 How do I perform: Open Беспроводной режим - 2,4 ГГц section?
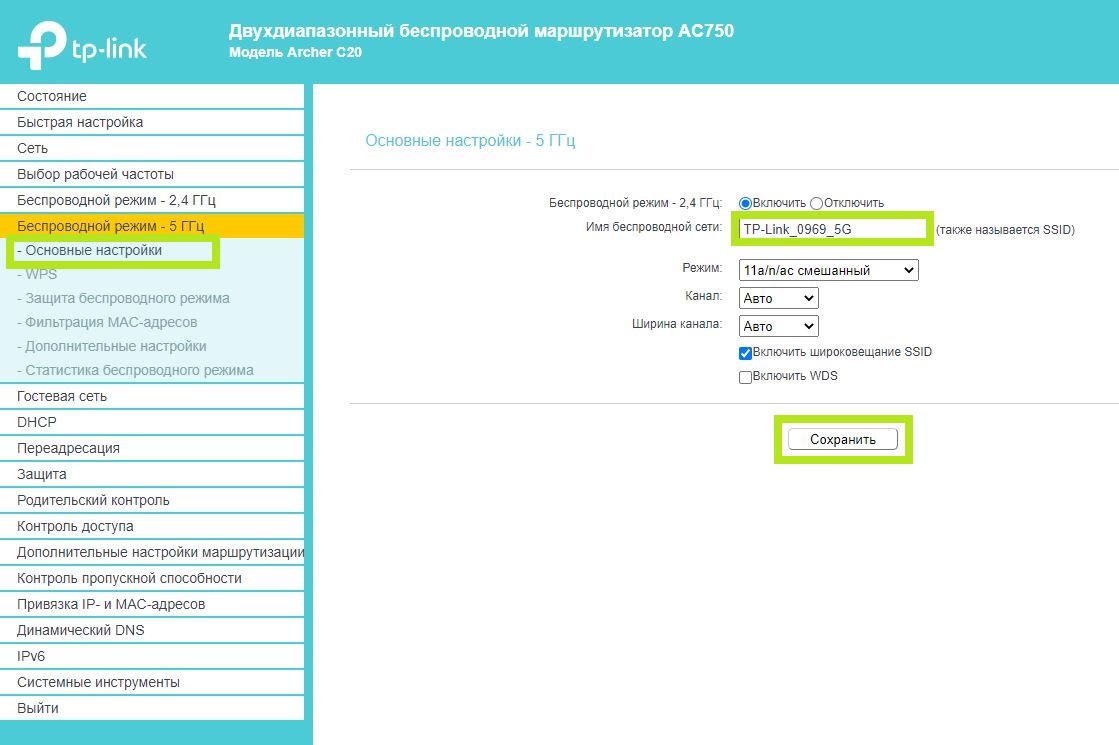coord(116,200)
